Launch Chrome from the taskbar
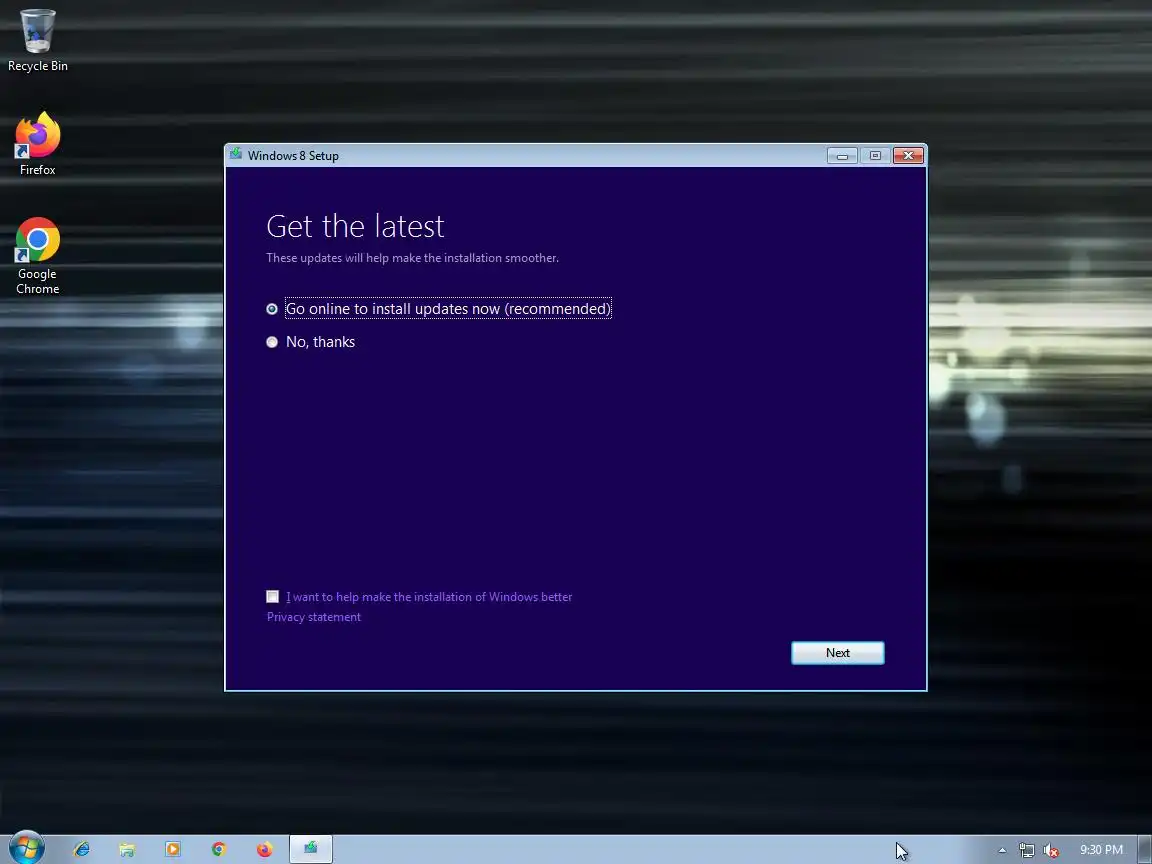This screenshot has width=1152, height=864. pyautogui.click(x=219, y=849)
